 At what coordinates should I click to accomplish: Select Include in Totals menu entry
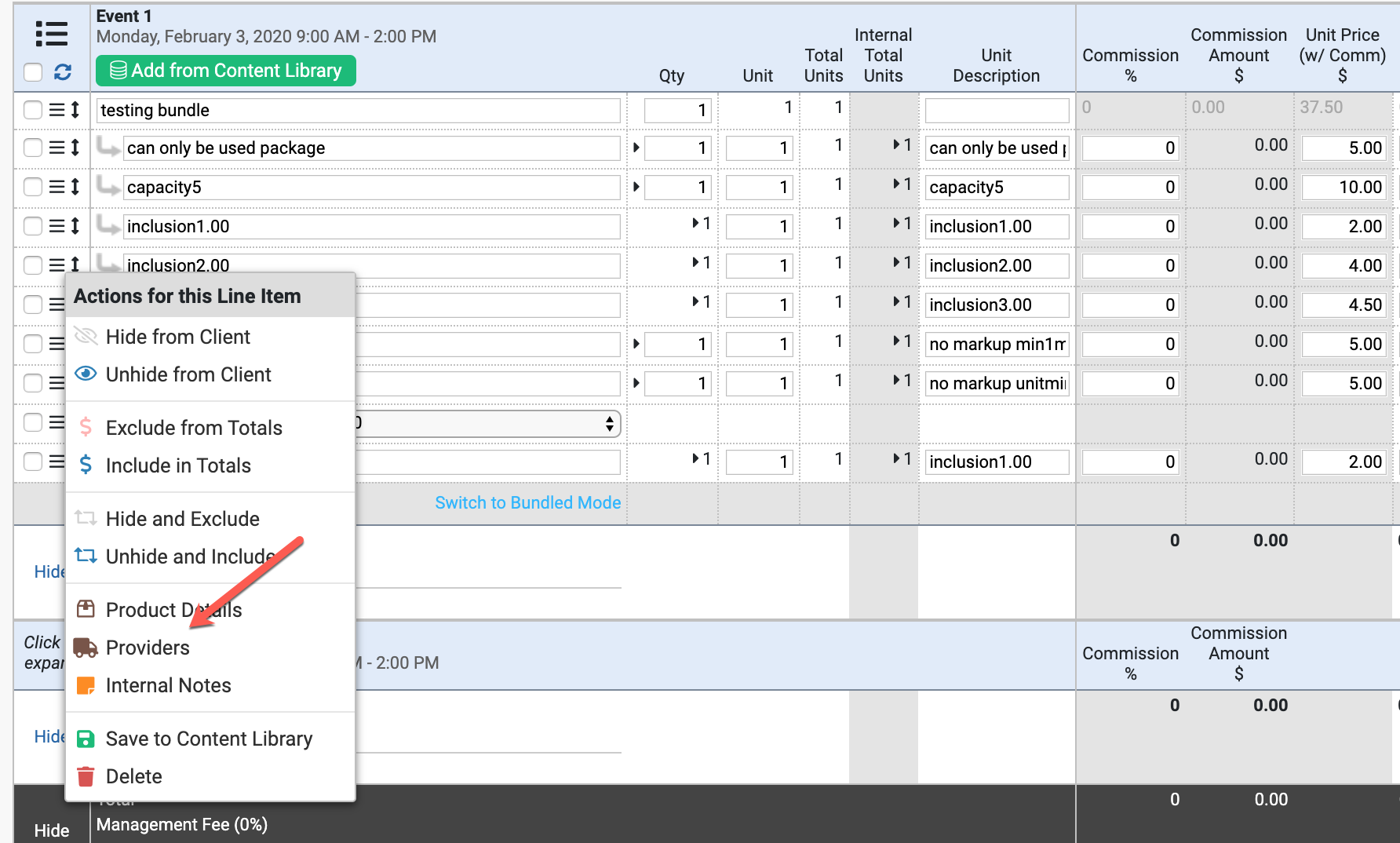click(x=210, y=465)
